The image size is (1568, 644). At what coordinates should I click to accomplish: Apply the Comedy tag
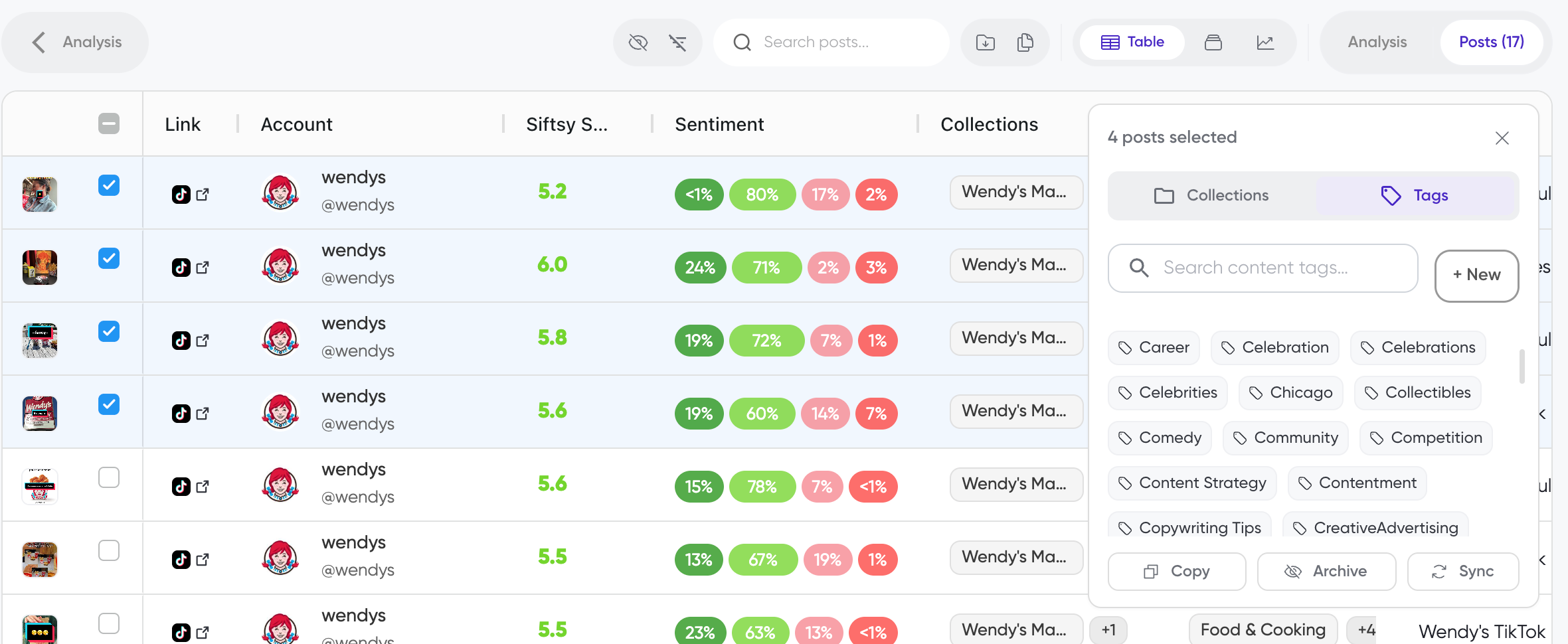[1160, 438]
